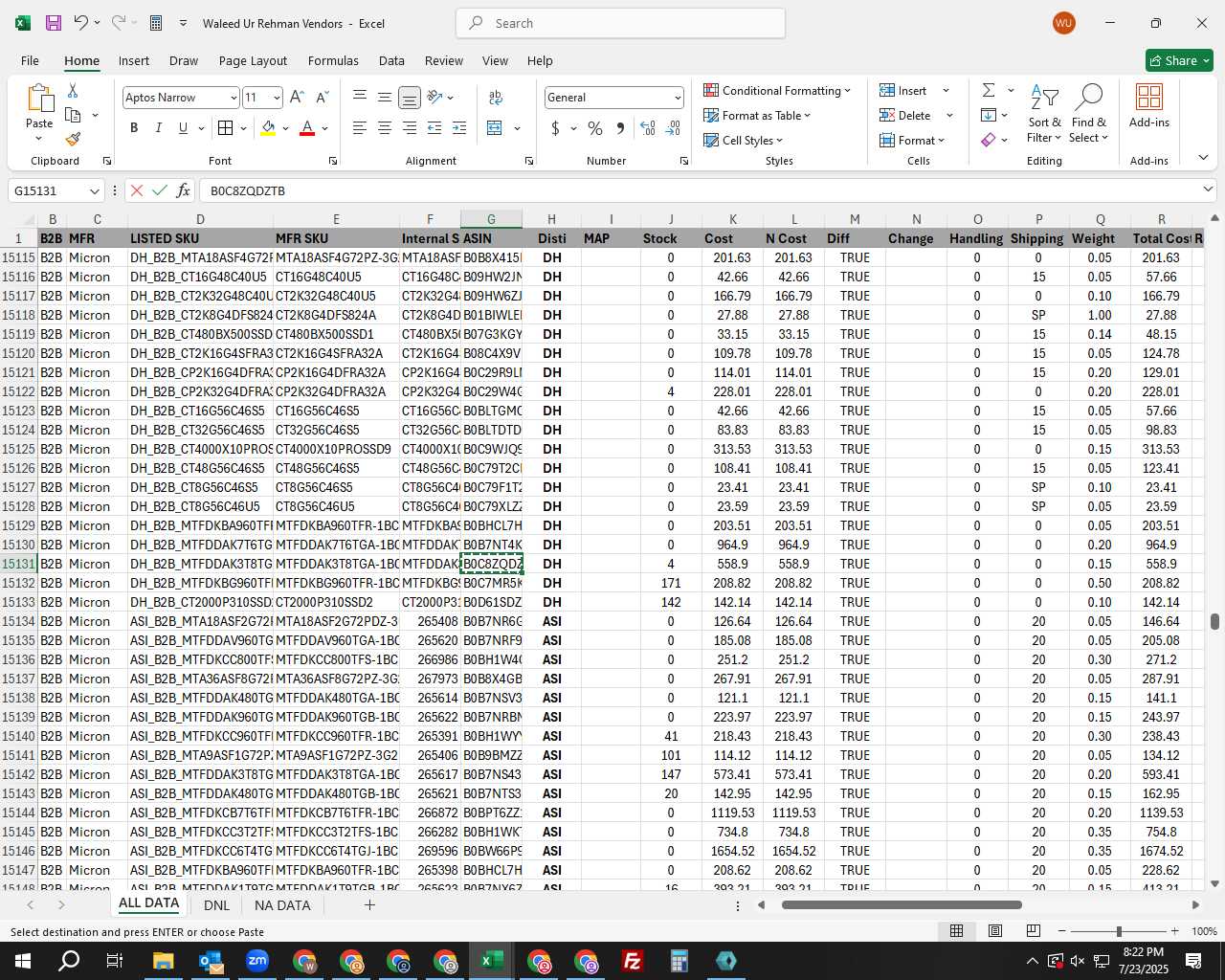Switch to the Insert tab

point(134,60)
